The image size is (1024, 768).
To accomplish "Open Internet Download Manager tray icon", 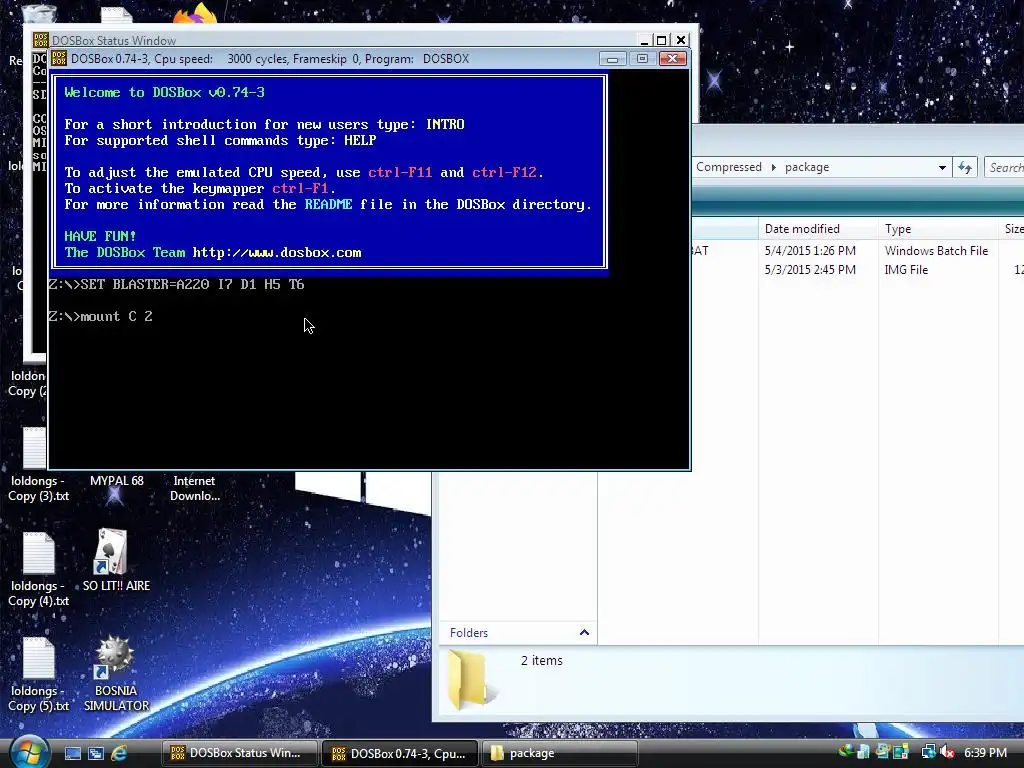I will click(x=846, y=752).
